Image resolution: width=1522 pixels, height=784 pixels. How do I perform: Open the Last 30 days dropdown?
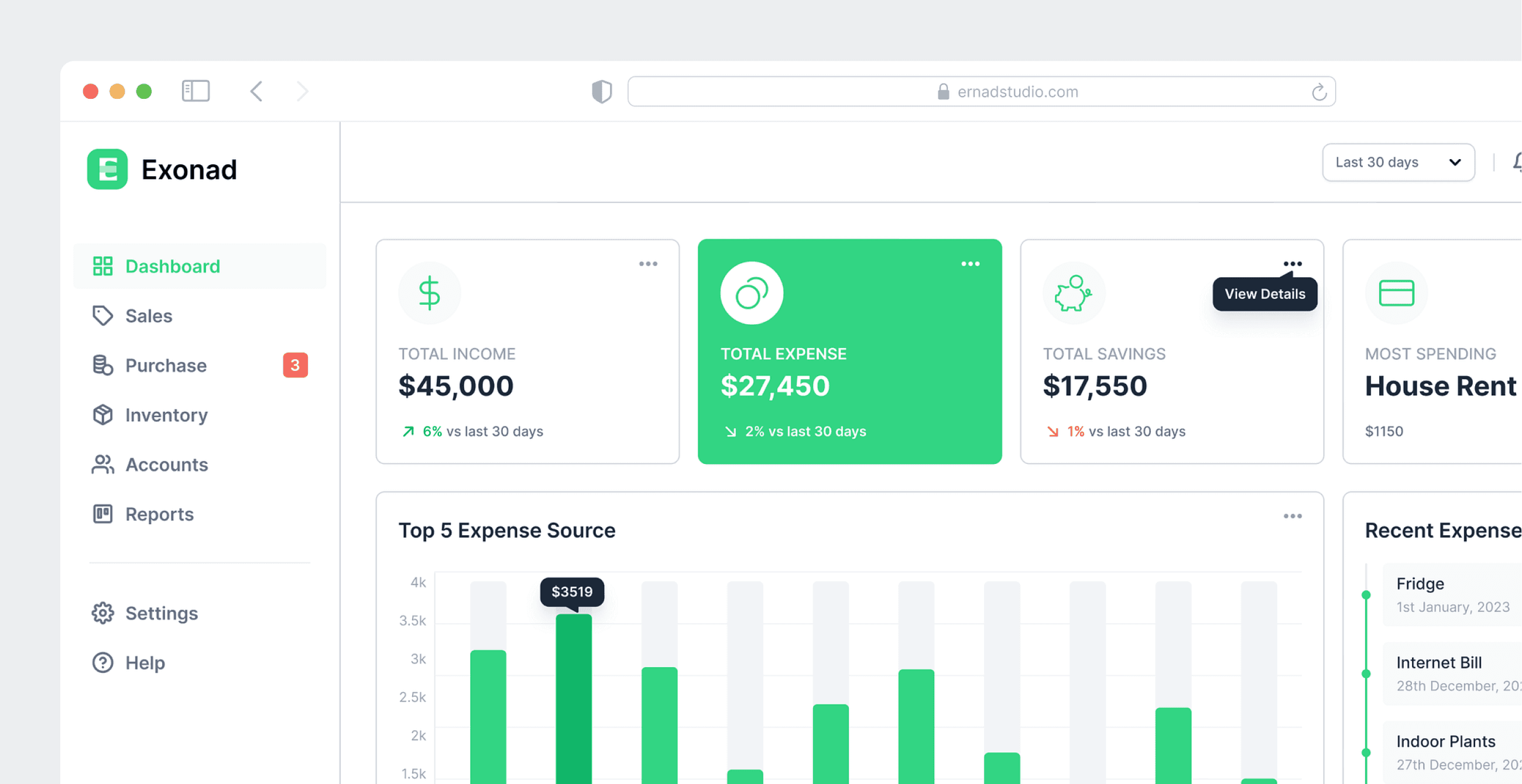[1398, 162]
